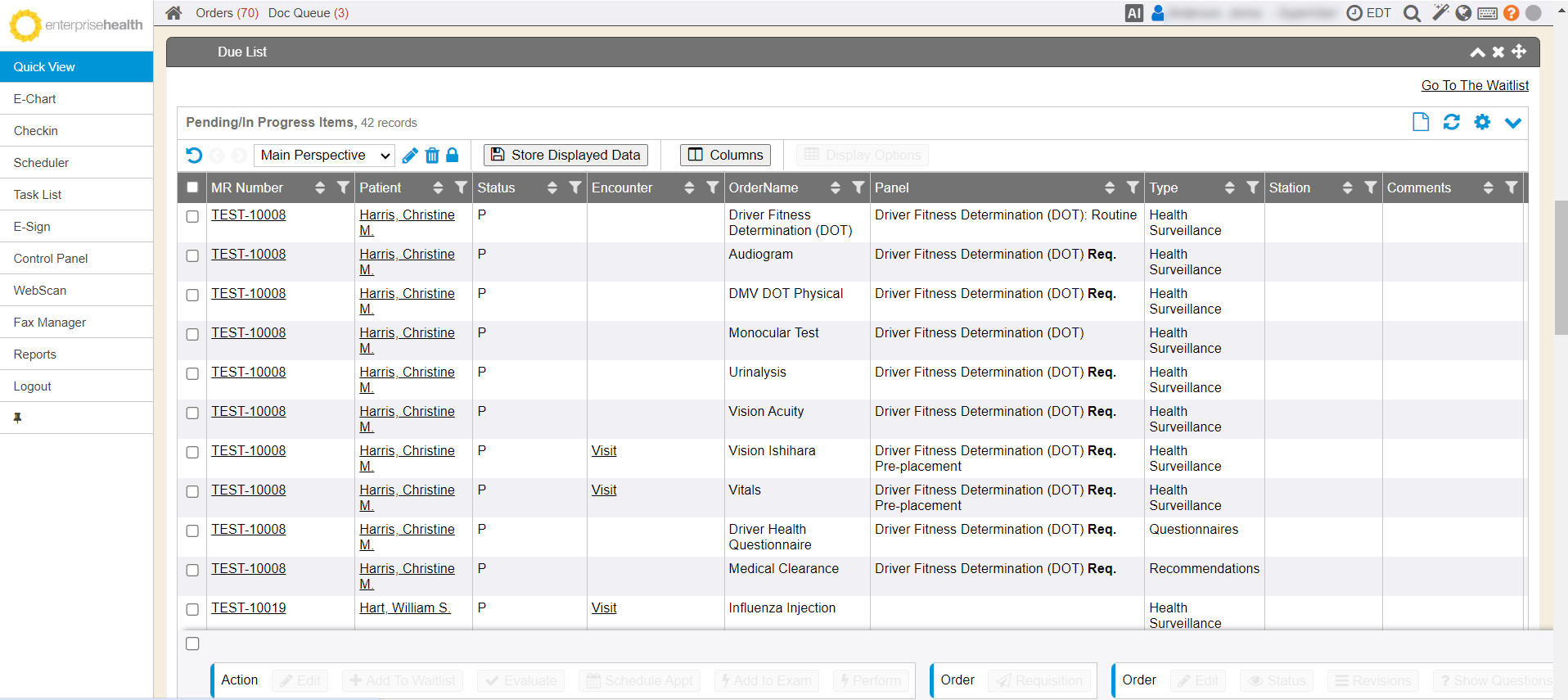This screenshot has height=700, width=1568.
Task: Open the Doc Queue (3) tab
Action: click(x=308, y=13)
